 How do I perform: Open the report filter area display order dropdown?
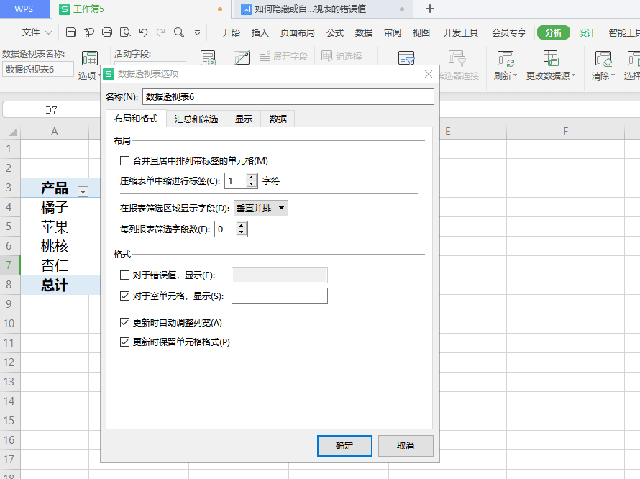261,208
